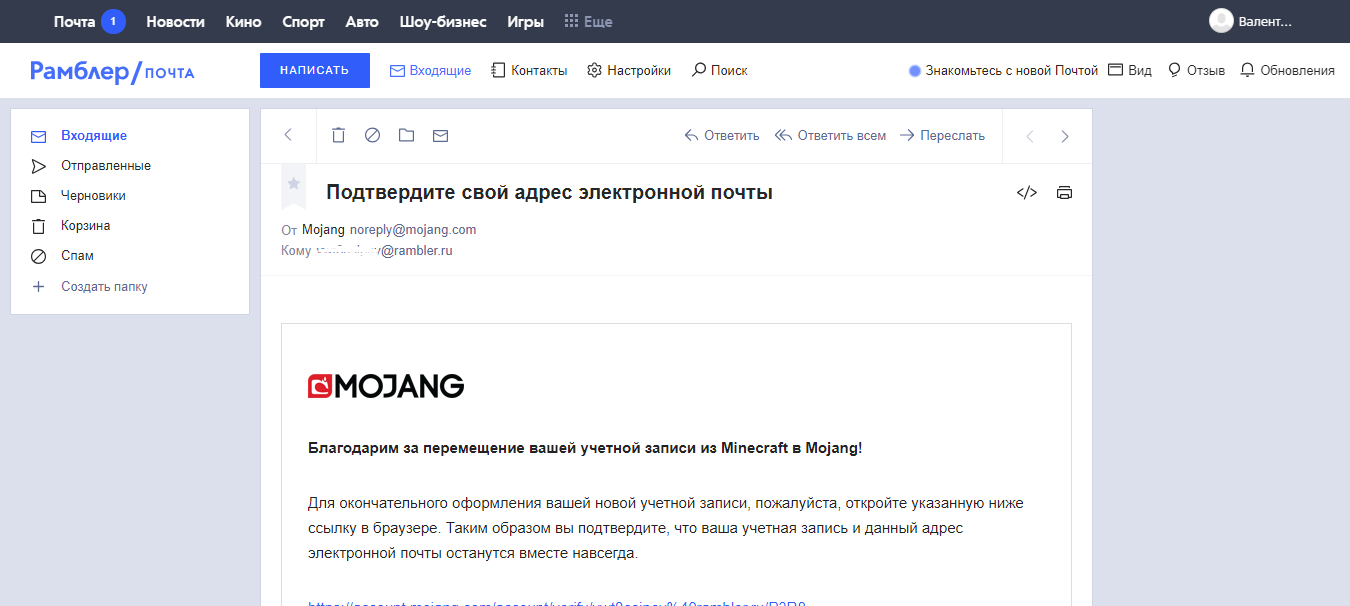1350x606 pixels.
Task: Go to the previous message arrow
Action: [1030, 136]
